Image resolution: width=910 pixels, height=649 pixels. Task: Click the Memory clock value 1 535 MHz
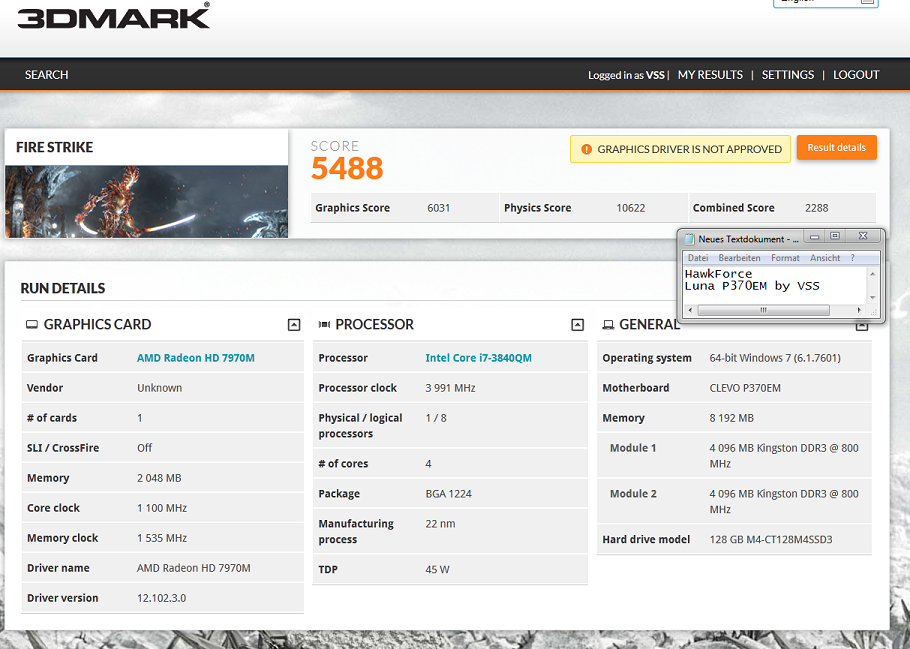coord(162,538)
